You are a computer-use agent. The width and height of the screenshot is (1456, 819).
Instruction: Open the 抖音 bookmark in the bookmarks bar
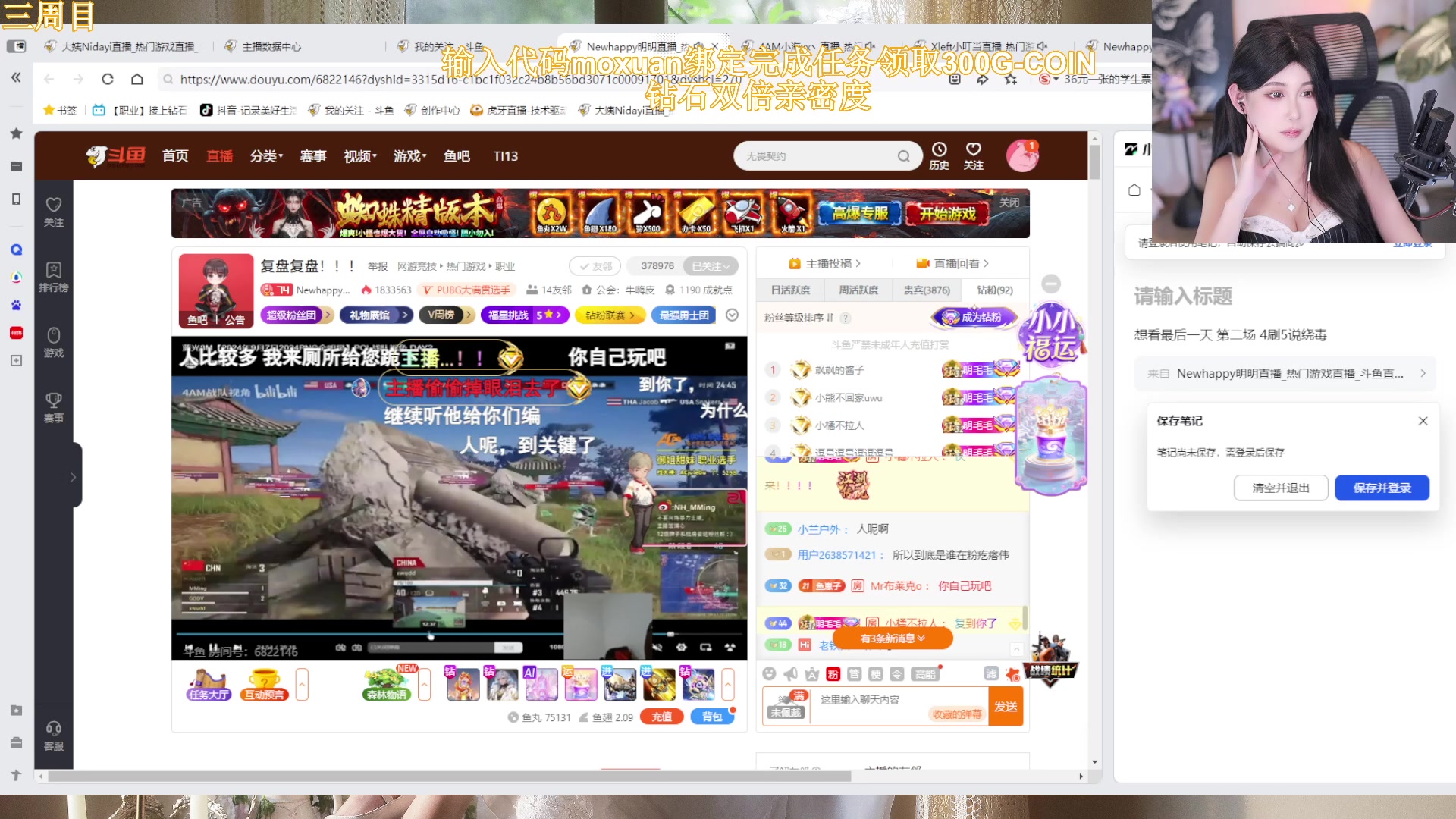(x=248, y=110)
